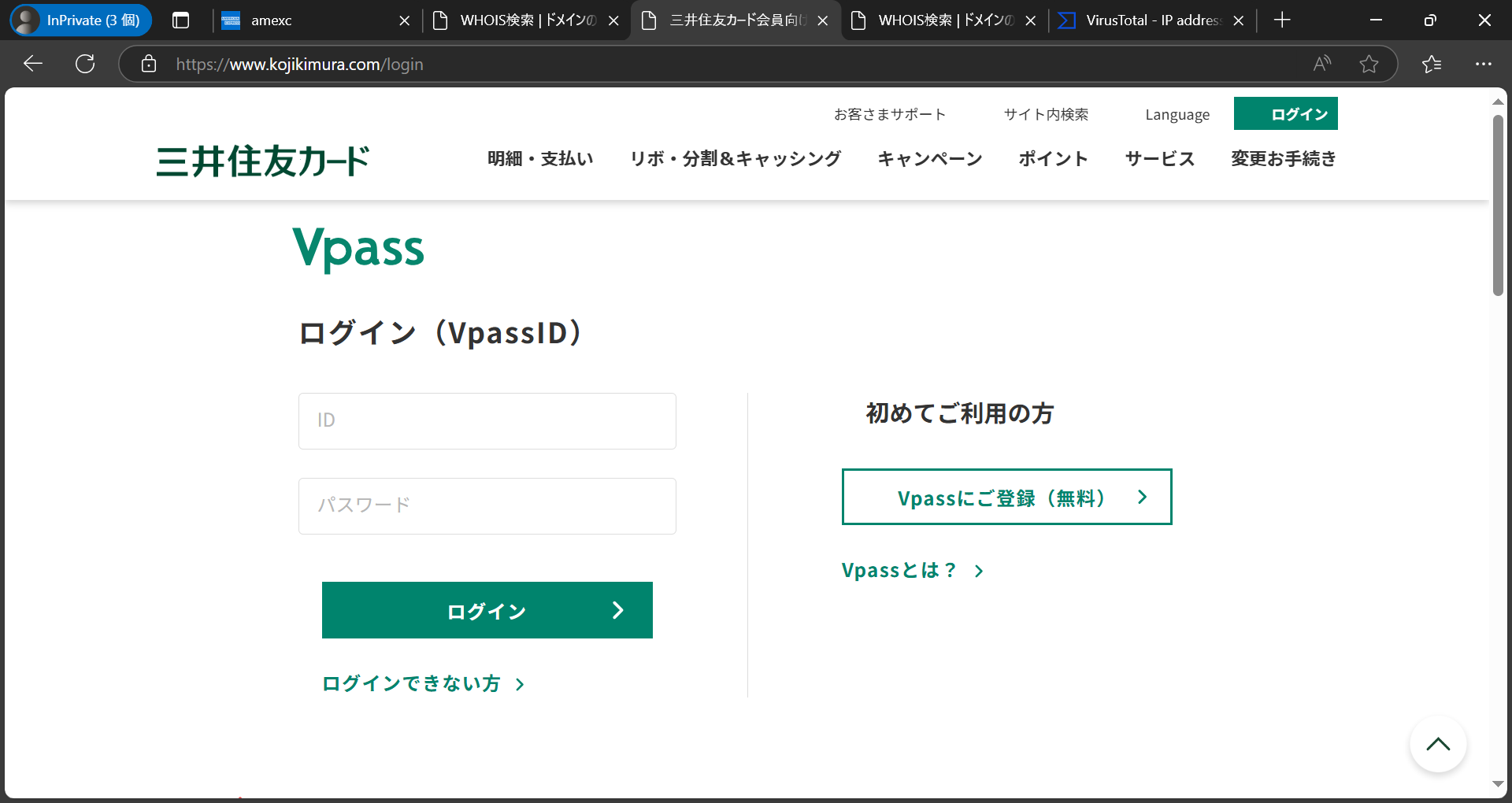Open the Favorites list icon
The width and height of the screenshot is (1512, 803).
pyautogui.click(x=1432, y=64)
